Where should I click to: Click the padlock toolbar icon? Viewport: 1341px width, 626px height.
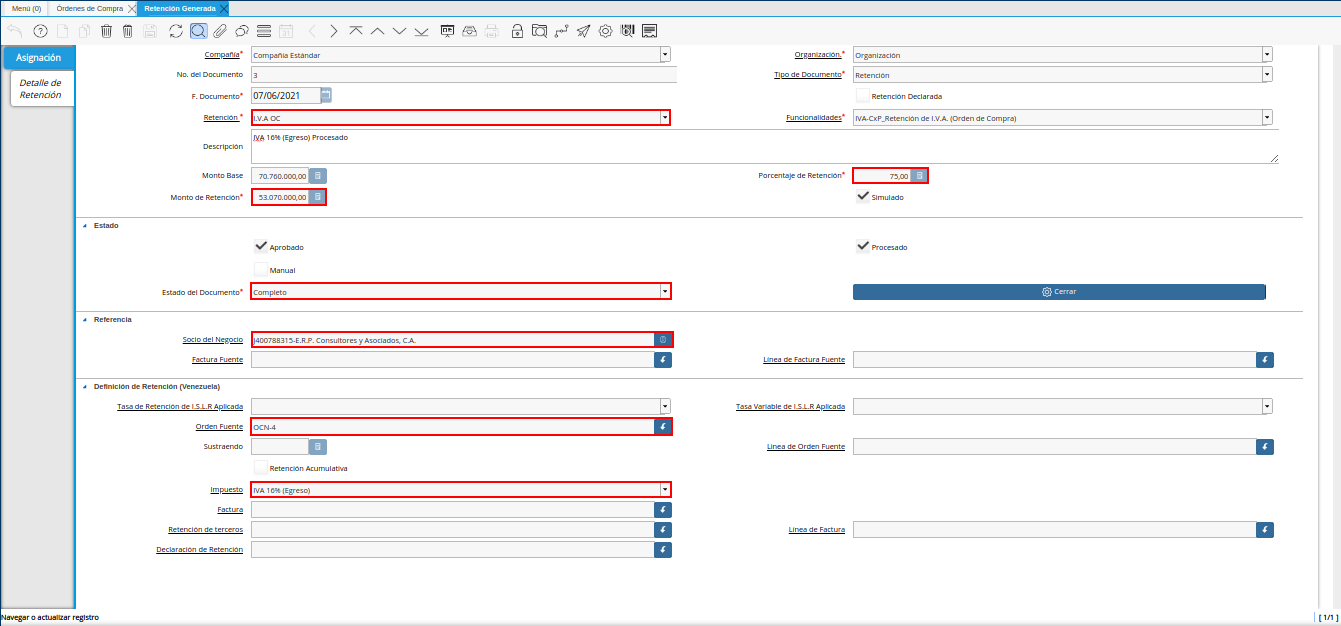click(x=517, y=31)
